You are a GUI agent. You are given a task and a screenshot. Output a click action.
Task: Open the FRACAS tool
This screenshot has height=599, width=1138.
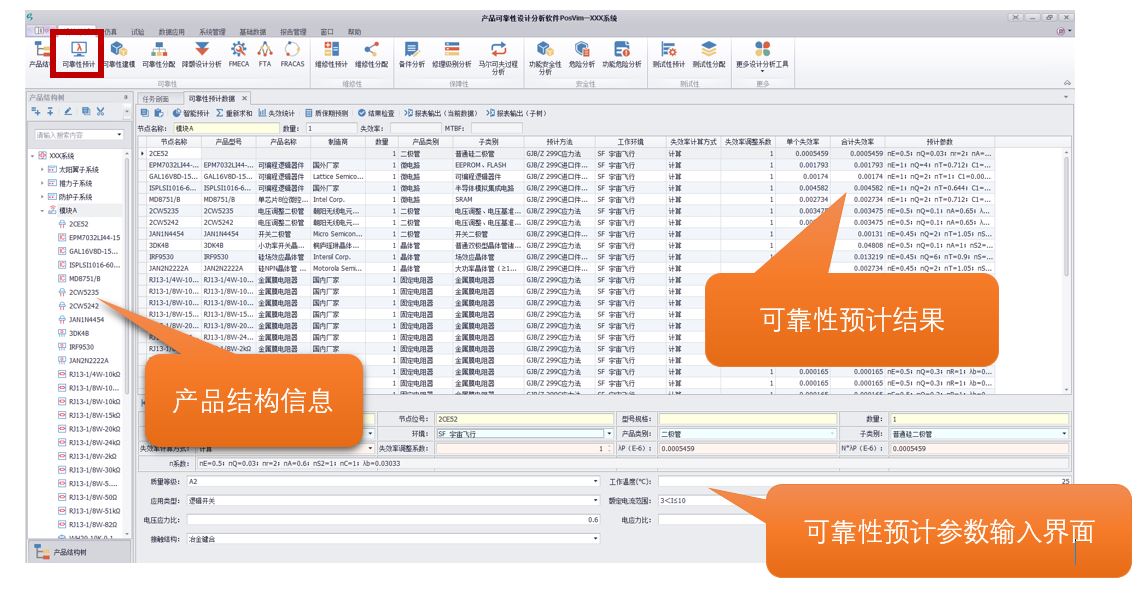292,53
